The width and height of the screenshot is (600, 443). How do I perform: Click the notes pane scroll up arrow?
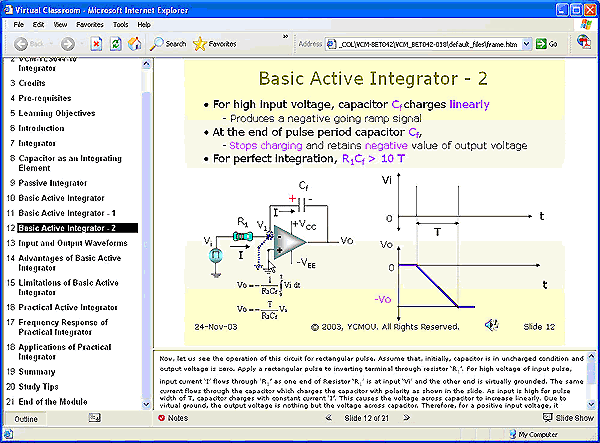point(591,357)
